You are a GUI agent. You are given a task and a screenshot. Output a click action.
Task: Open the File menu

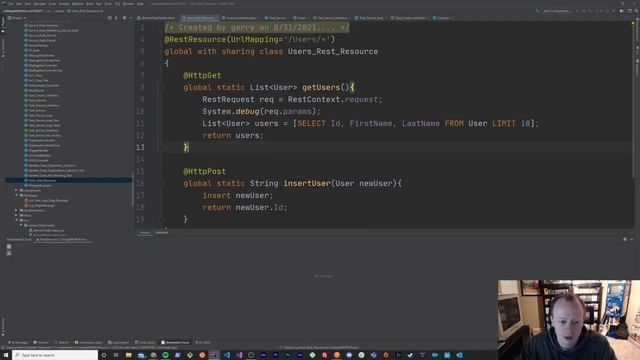tap(11, 4)
